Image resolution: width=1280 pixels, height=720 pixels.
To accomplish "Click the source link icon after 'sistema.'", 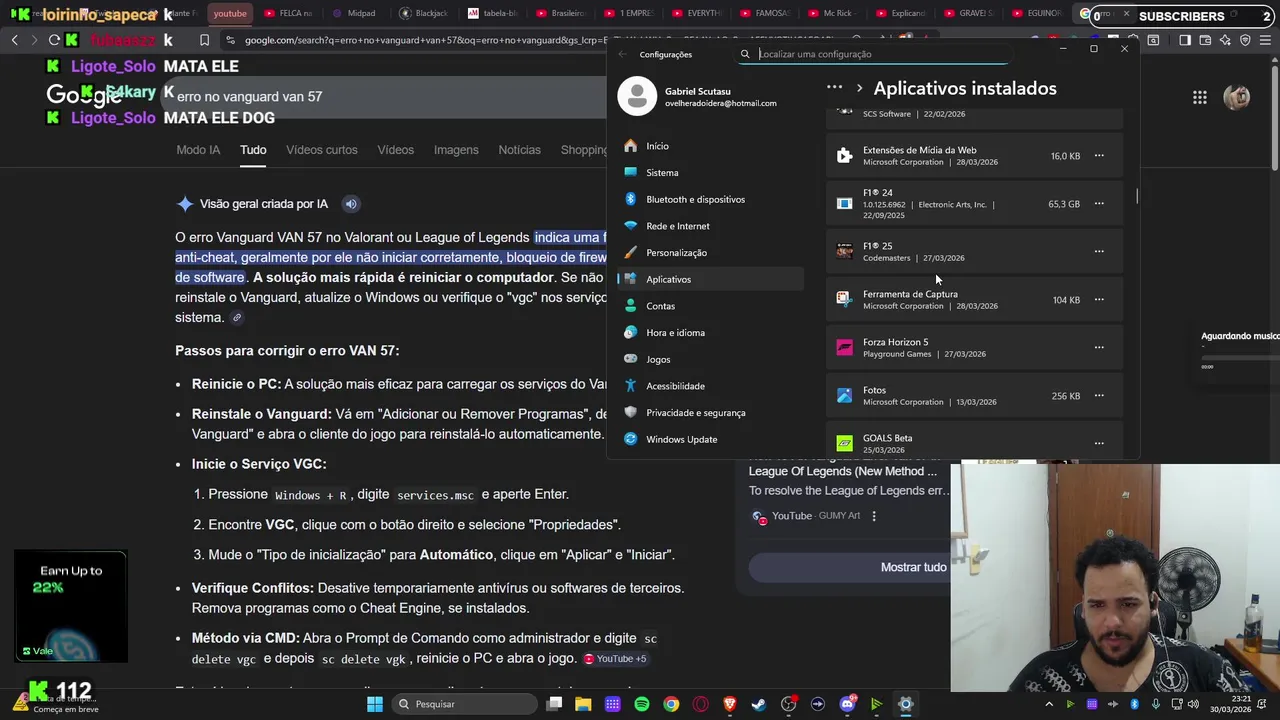I will (237, 318).
